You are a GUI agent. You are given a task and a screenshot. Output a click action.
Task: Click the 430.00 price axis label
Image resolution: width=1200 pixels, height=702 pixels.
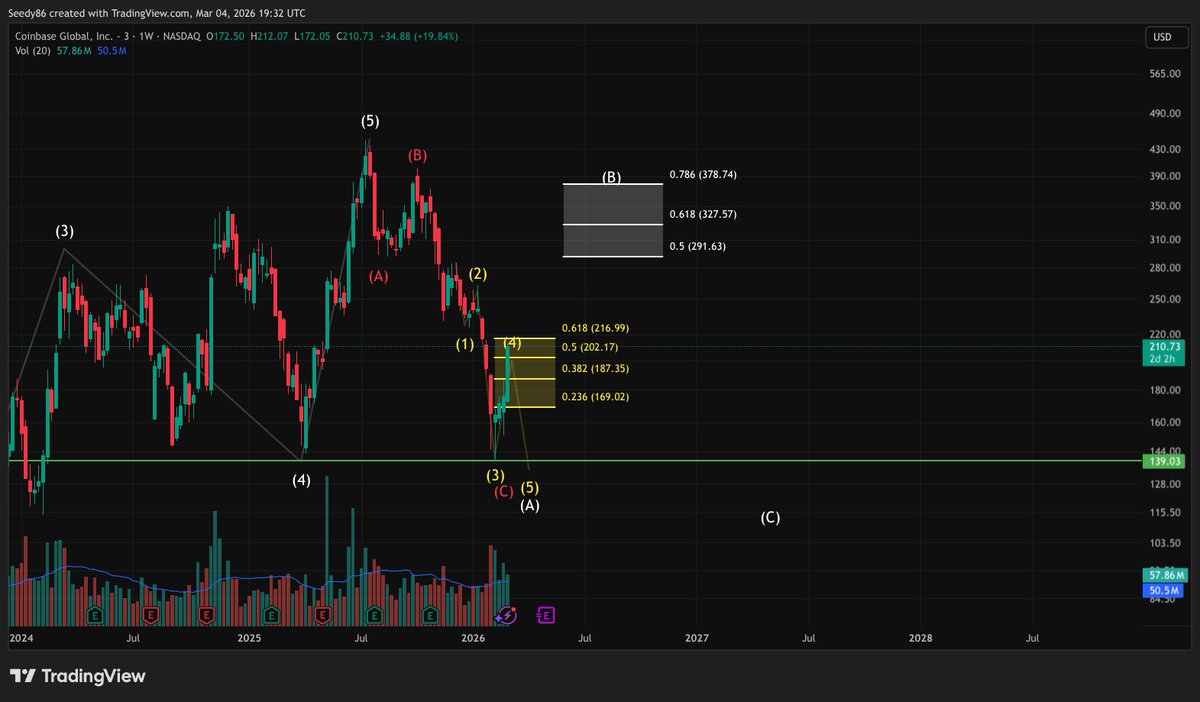click(1164, 149)
